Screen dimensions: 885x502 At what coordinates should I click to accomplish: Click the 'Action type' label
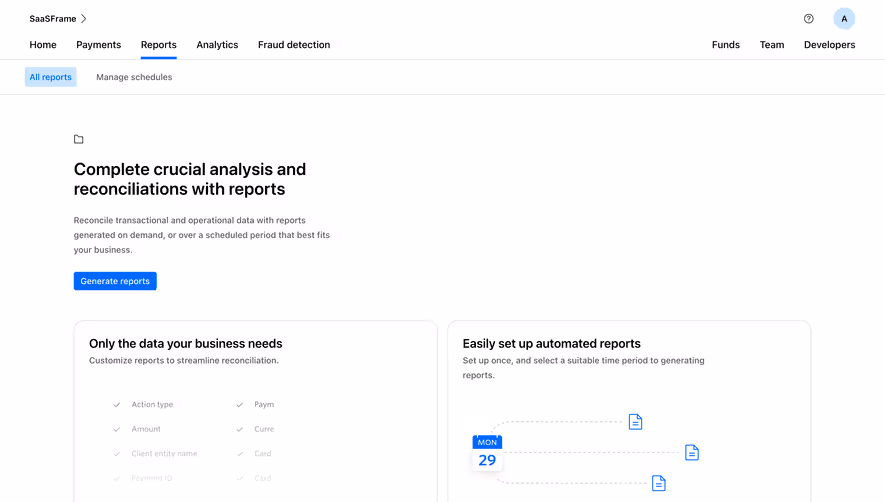[152, 404]
